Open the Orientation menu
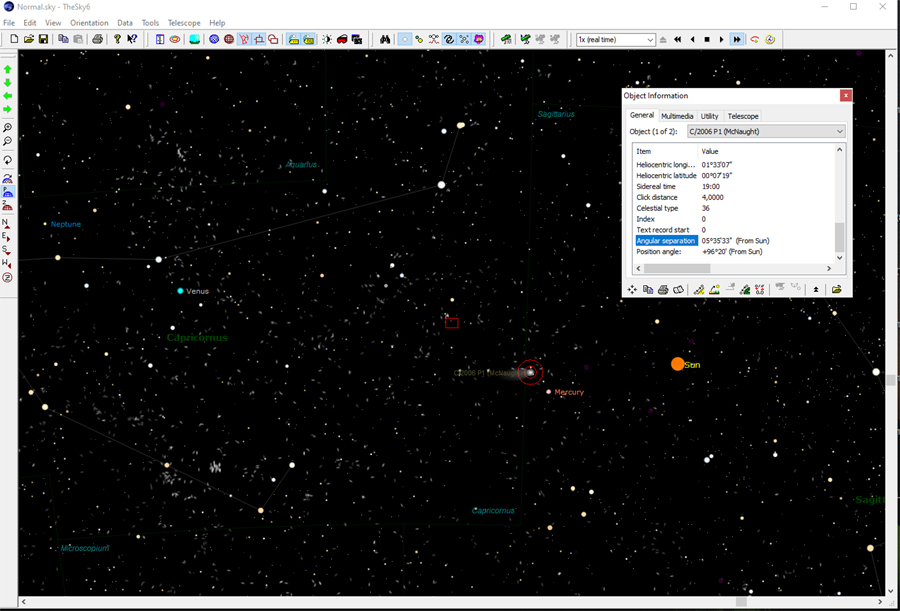This screenshot has width=900, height=611. pos(89,23)
